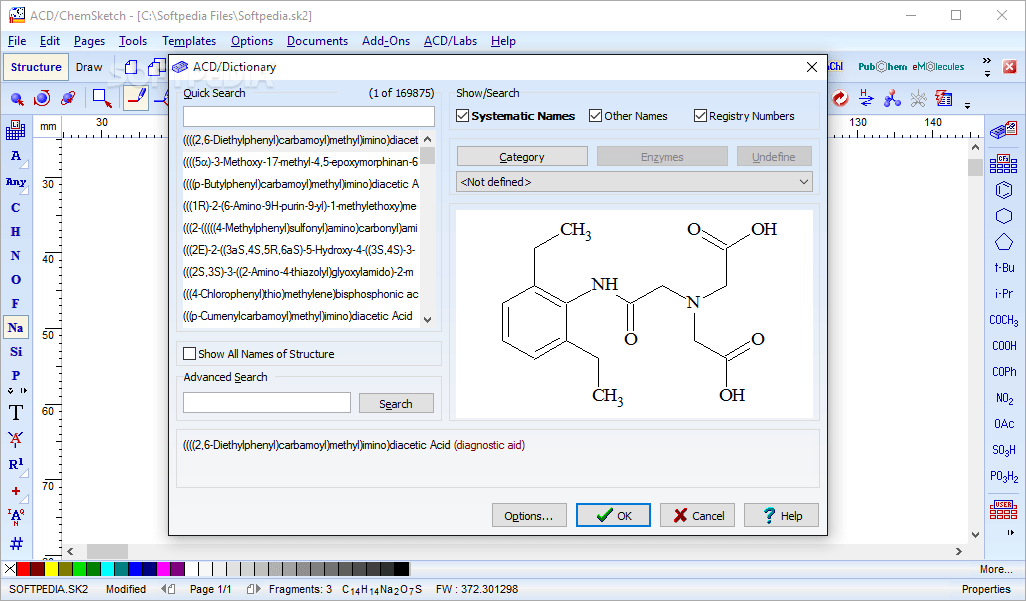Uncheck the Other Names checkbox
1026x601 pixels.
coord(595,116)
